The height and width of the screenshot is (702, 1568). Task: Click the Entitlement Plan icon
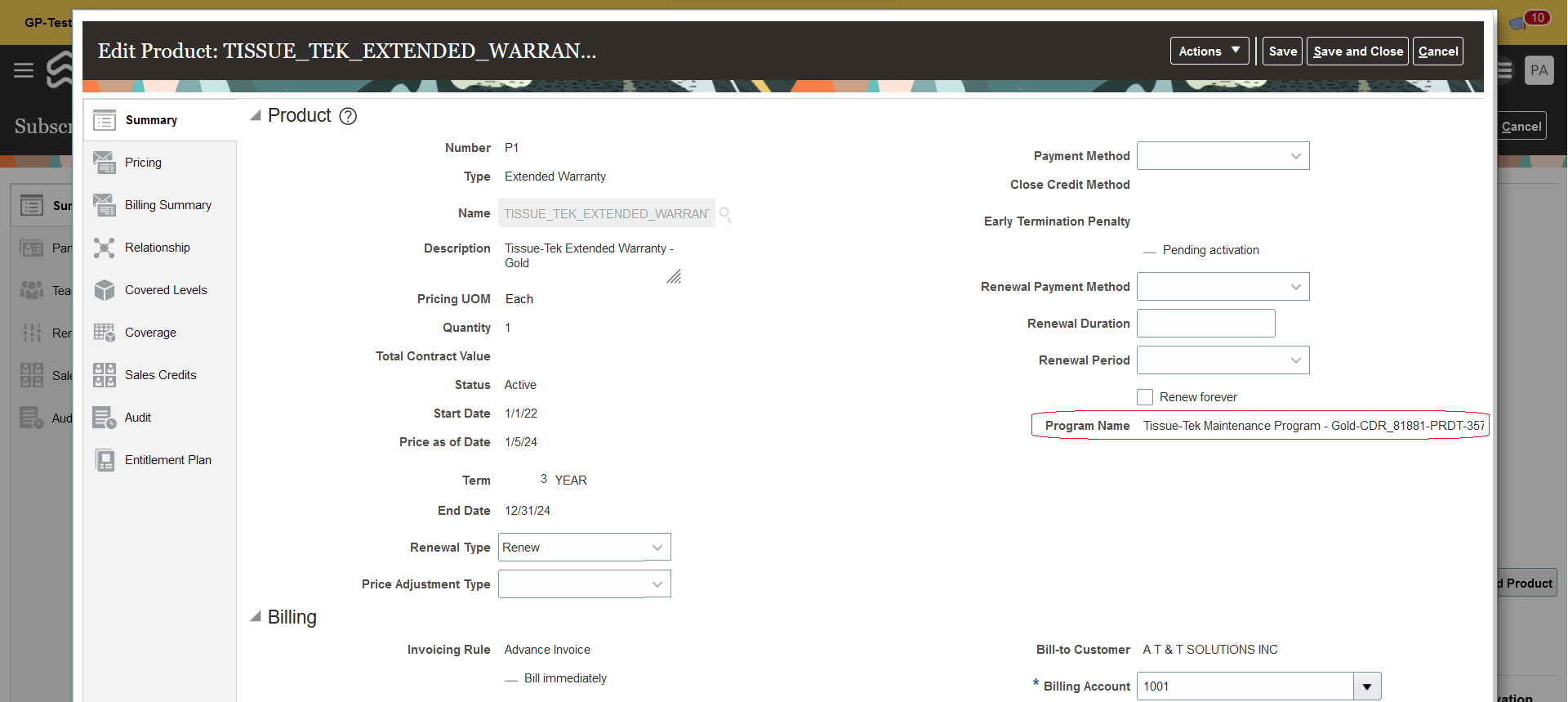(x=105, y=460)
